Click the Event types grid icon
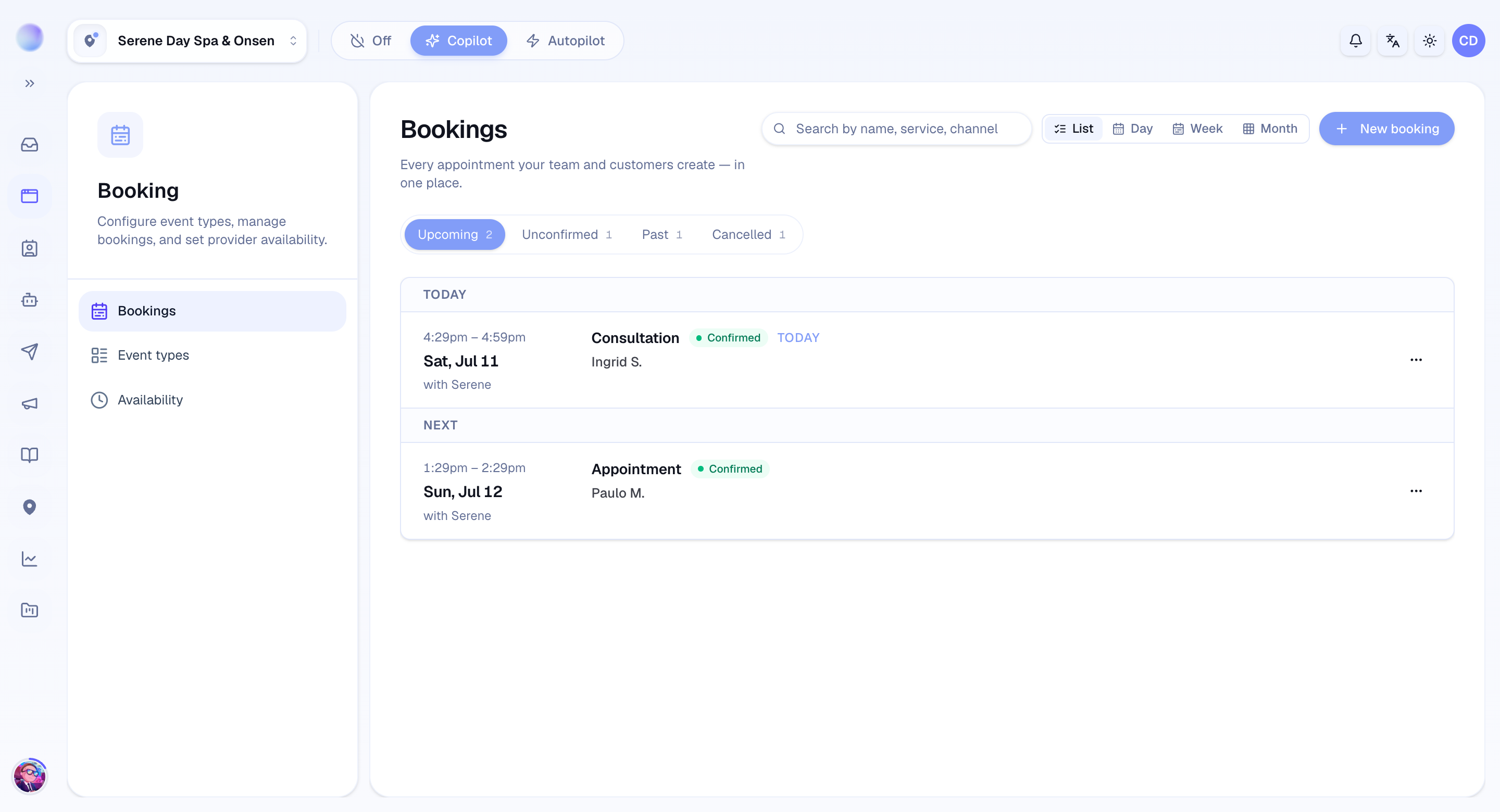 click(x=99, y=355)
